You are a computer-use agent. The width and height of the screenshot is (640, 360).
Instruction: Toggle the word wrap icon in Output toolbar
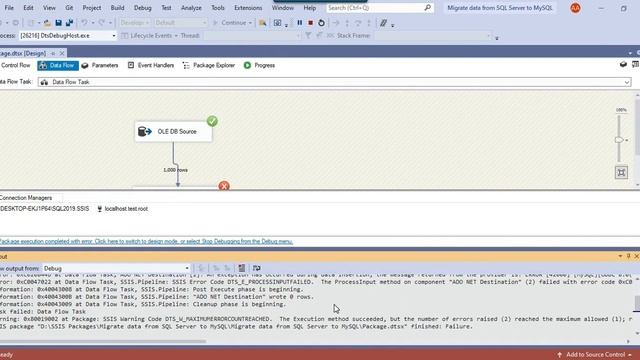tap(256, 268)
